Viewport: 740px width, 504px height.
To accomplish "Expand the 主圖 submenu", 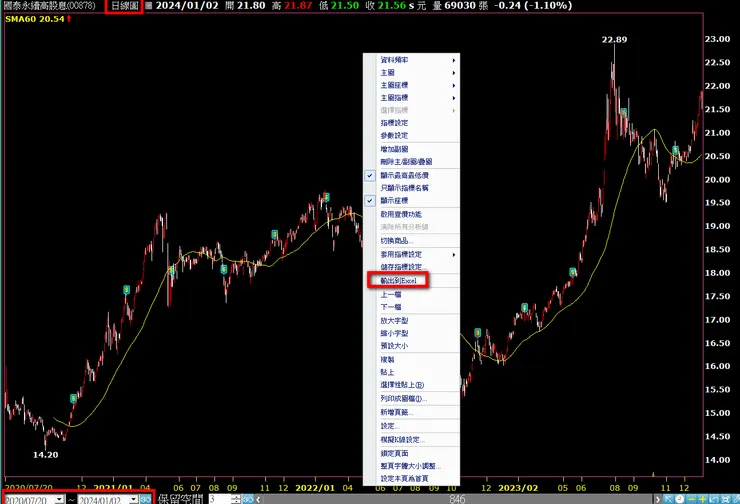I will (412, 73).
